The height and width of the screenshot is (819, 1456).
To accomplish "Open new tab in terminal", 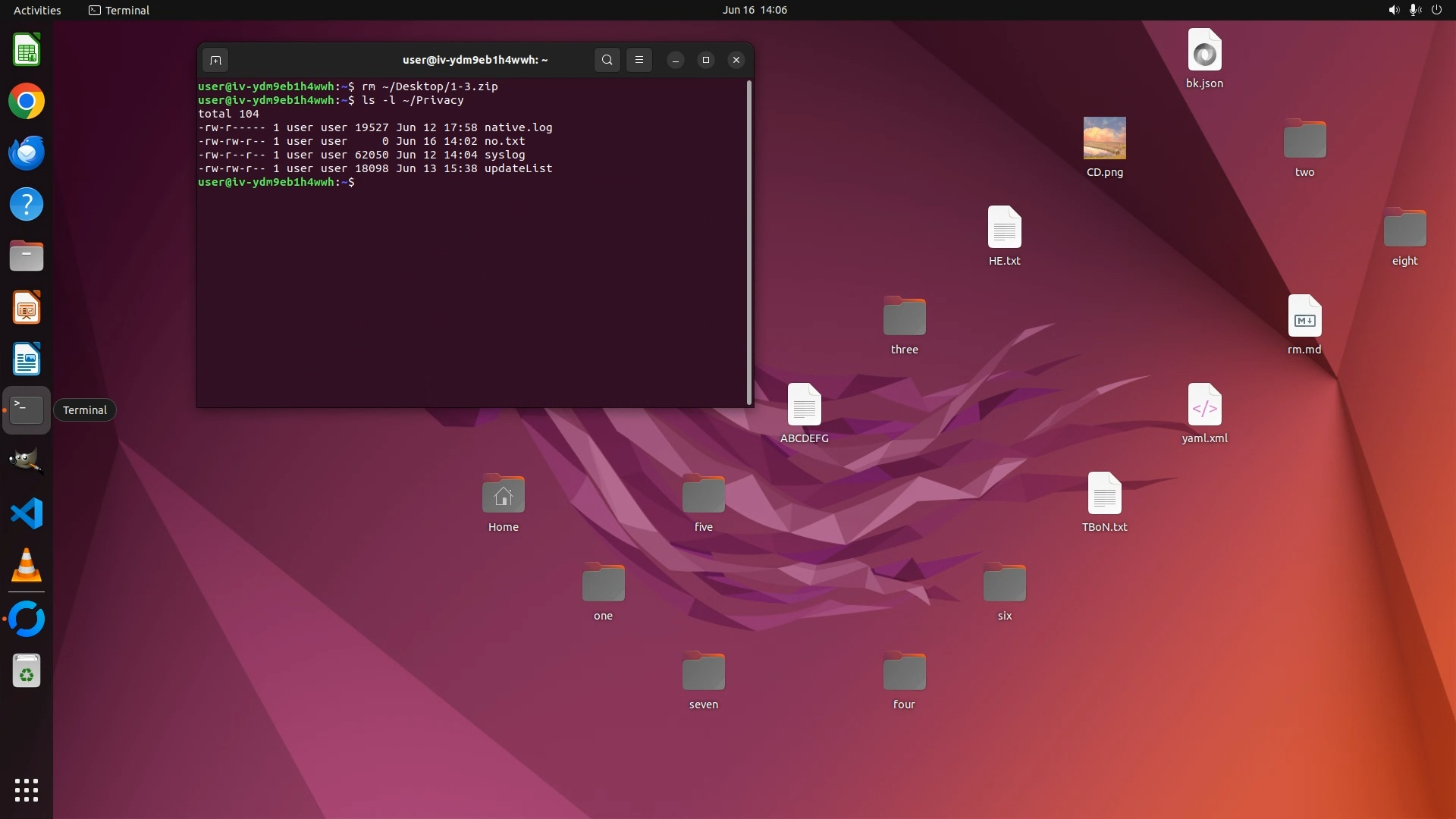I will coord(215,60).
